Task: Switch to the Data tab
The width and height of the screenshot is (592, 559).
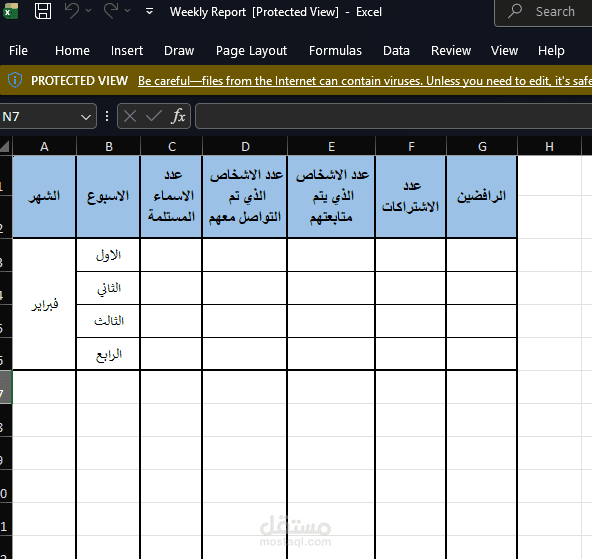Action: [396, 51]
